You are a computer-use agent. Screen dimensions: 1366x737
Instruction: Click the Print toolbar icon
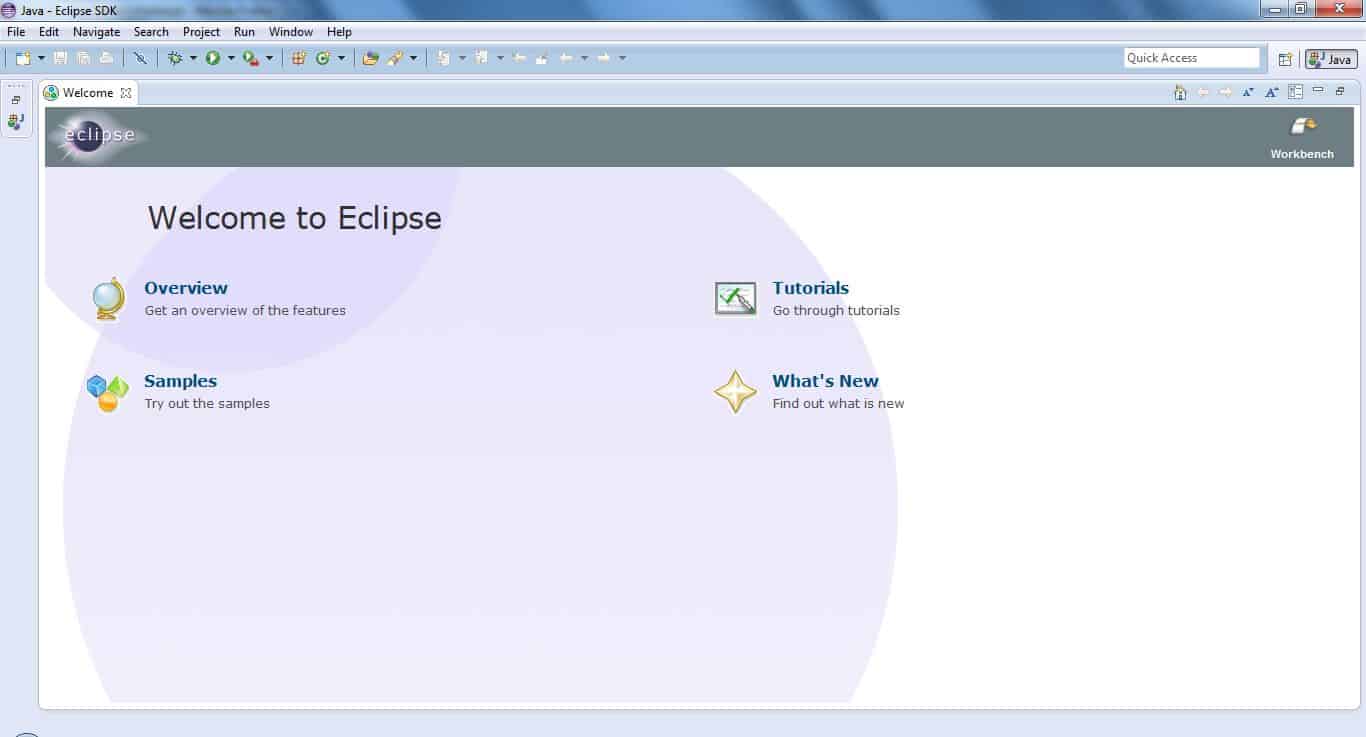(x=107, y=58)
